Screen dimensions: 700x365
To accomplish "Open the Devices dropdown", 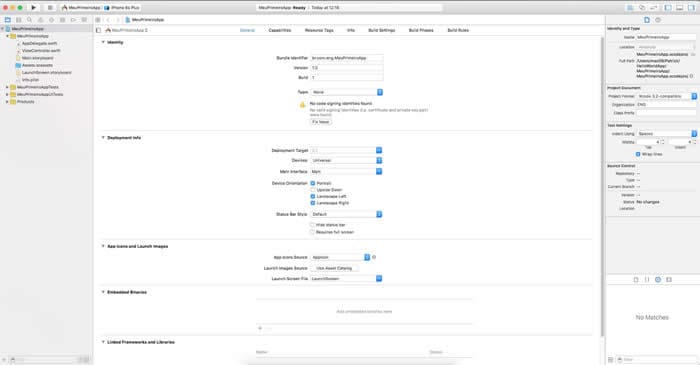I will [x=346, y=160].
